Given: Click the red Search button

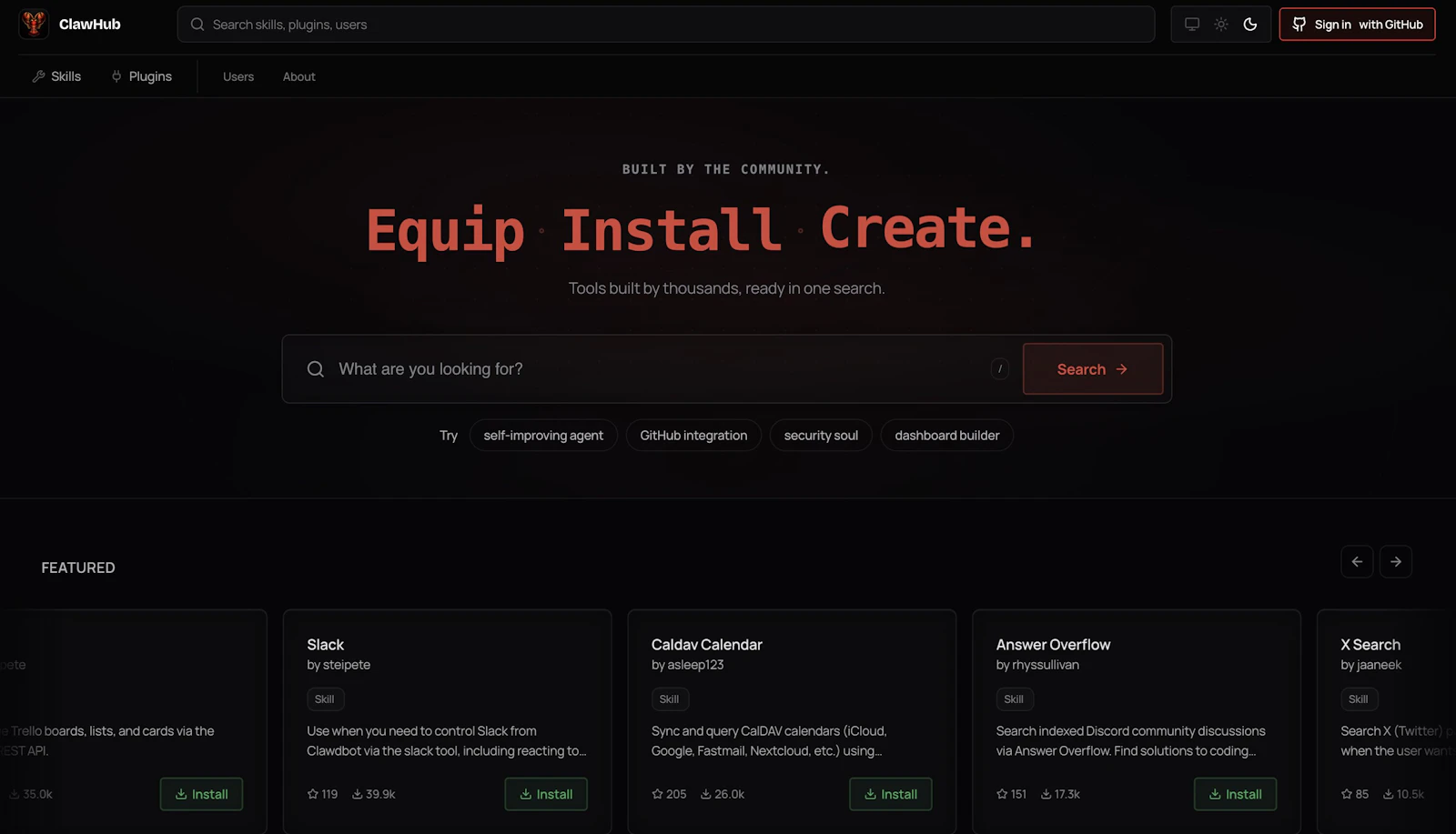Looking at the screenshot, I should click(x=1093, y=369).
